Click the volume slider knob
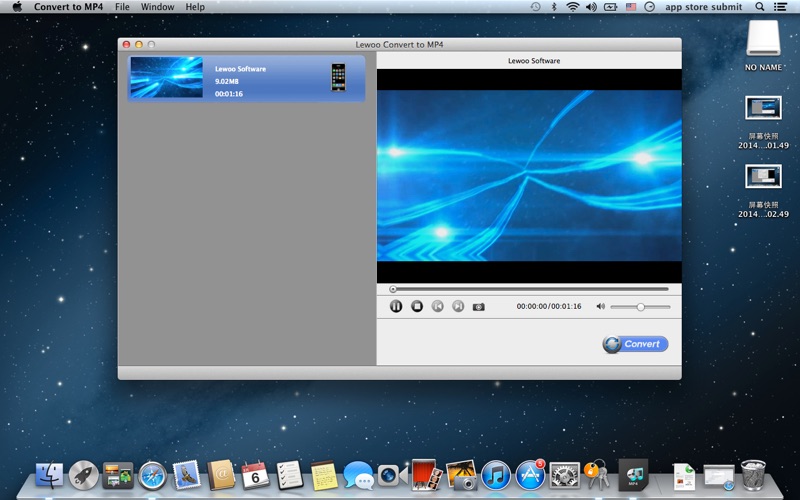 (x=640, y=307)
